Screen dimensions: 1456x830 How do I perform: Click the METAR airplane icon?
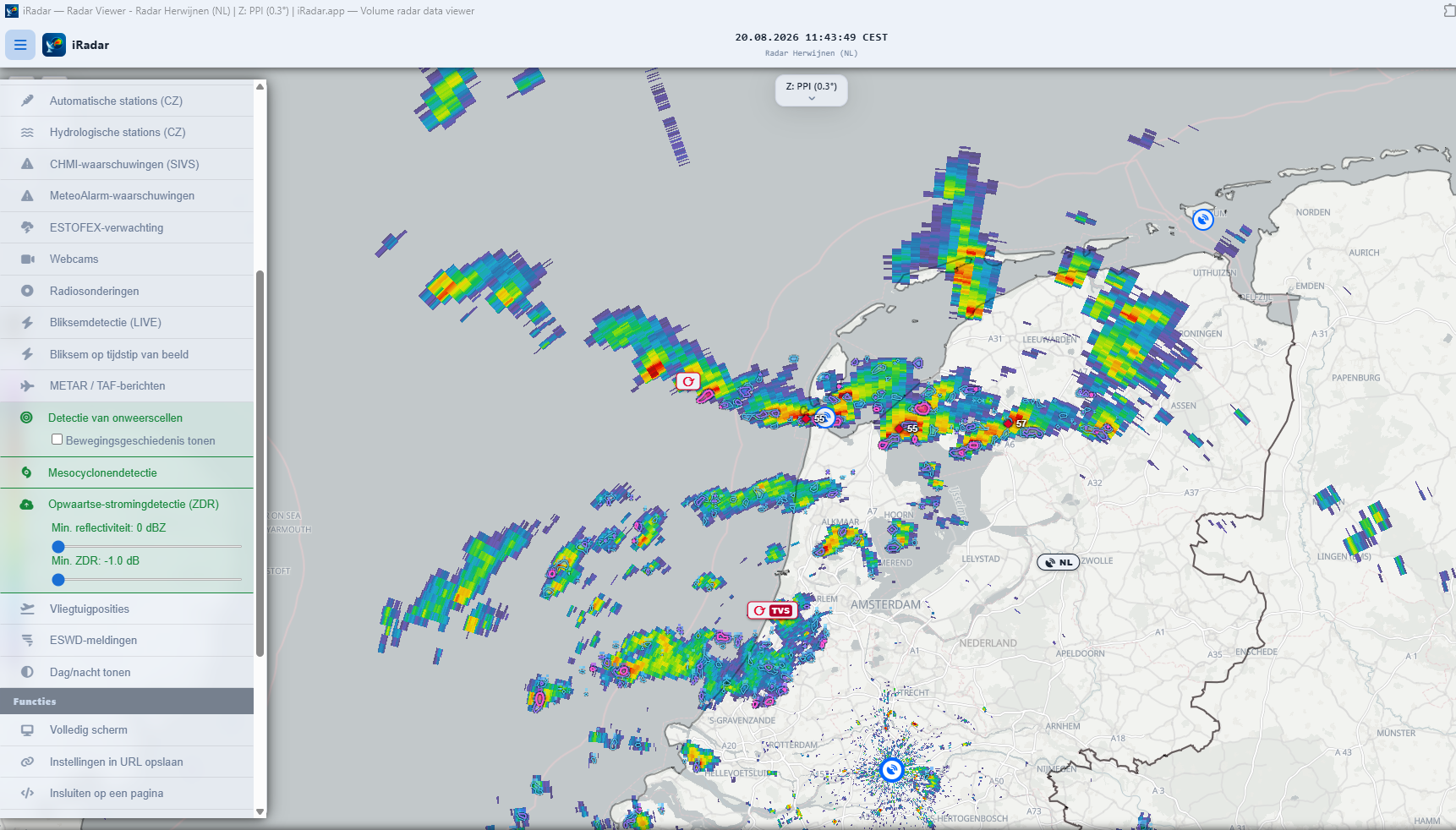pyautogui.click(x=27, y=386)
